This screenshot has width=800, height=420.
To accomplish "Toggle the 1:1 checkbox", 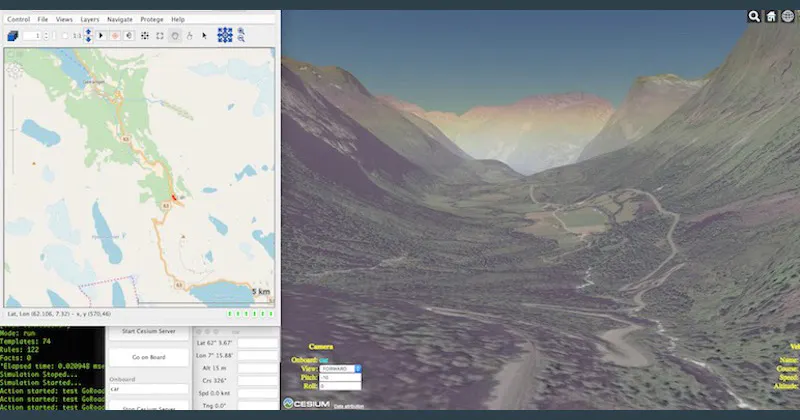I will click(x=65, y=36).
